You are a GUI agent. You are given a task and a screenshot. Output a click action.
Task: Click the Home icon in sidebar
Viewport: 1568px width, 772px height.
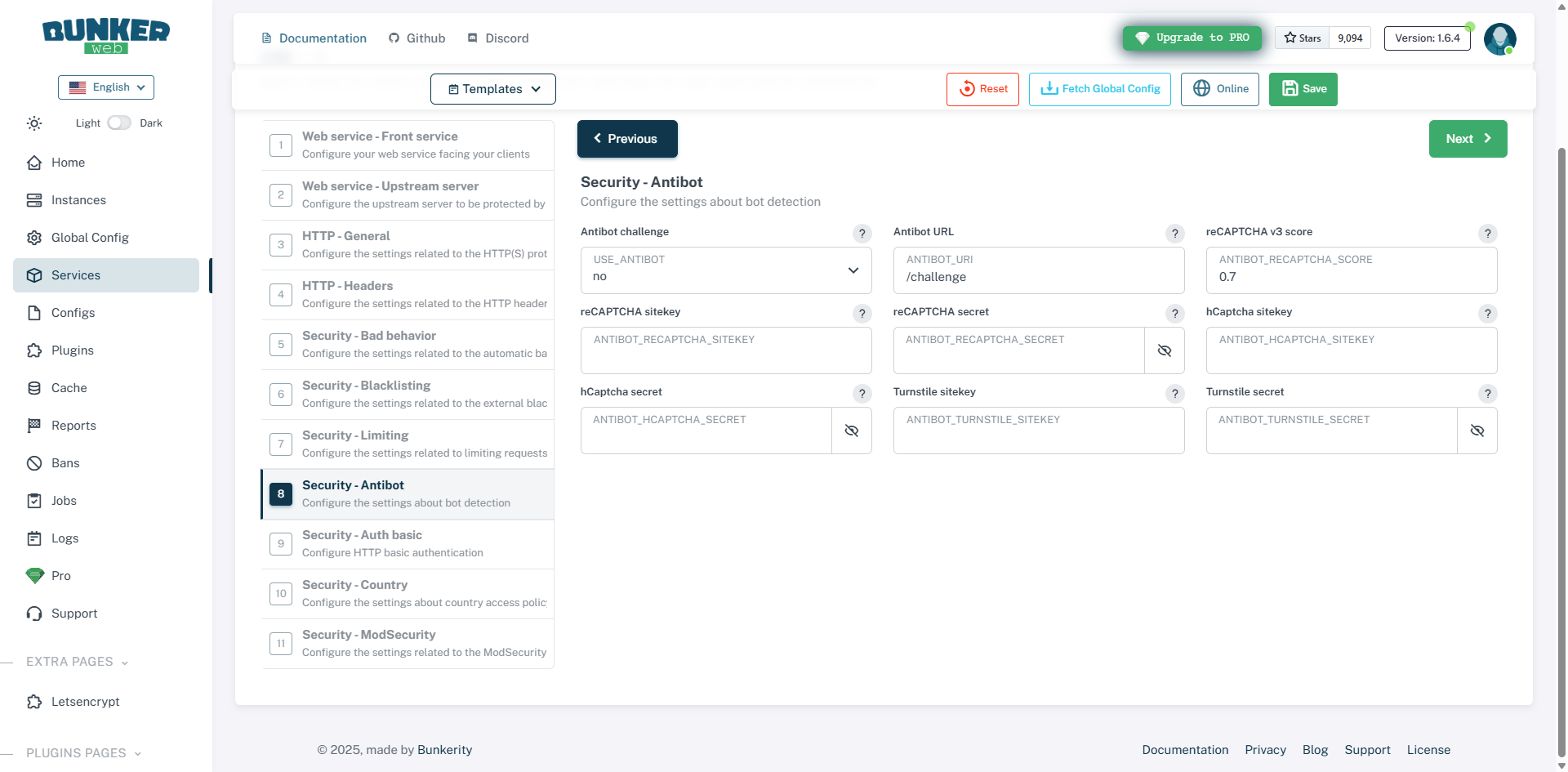pos(34,163)
